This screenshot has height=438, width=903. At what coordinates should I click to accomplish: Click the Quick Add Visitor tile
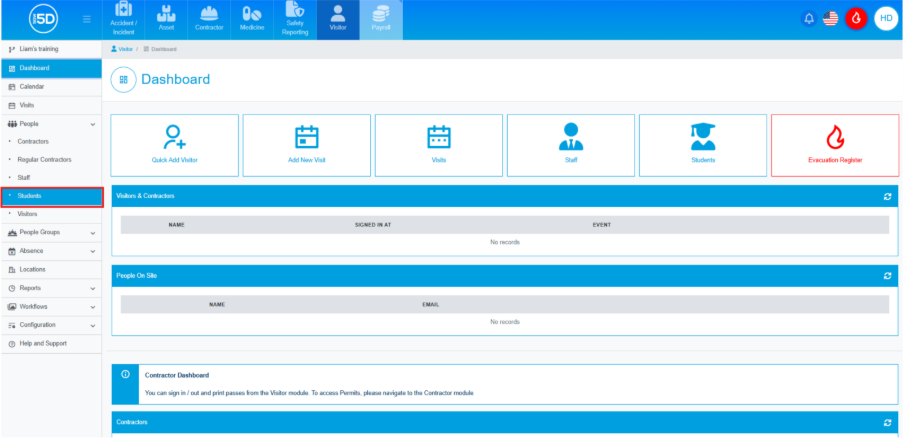175,145
